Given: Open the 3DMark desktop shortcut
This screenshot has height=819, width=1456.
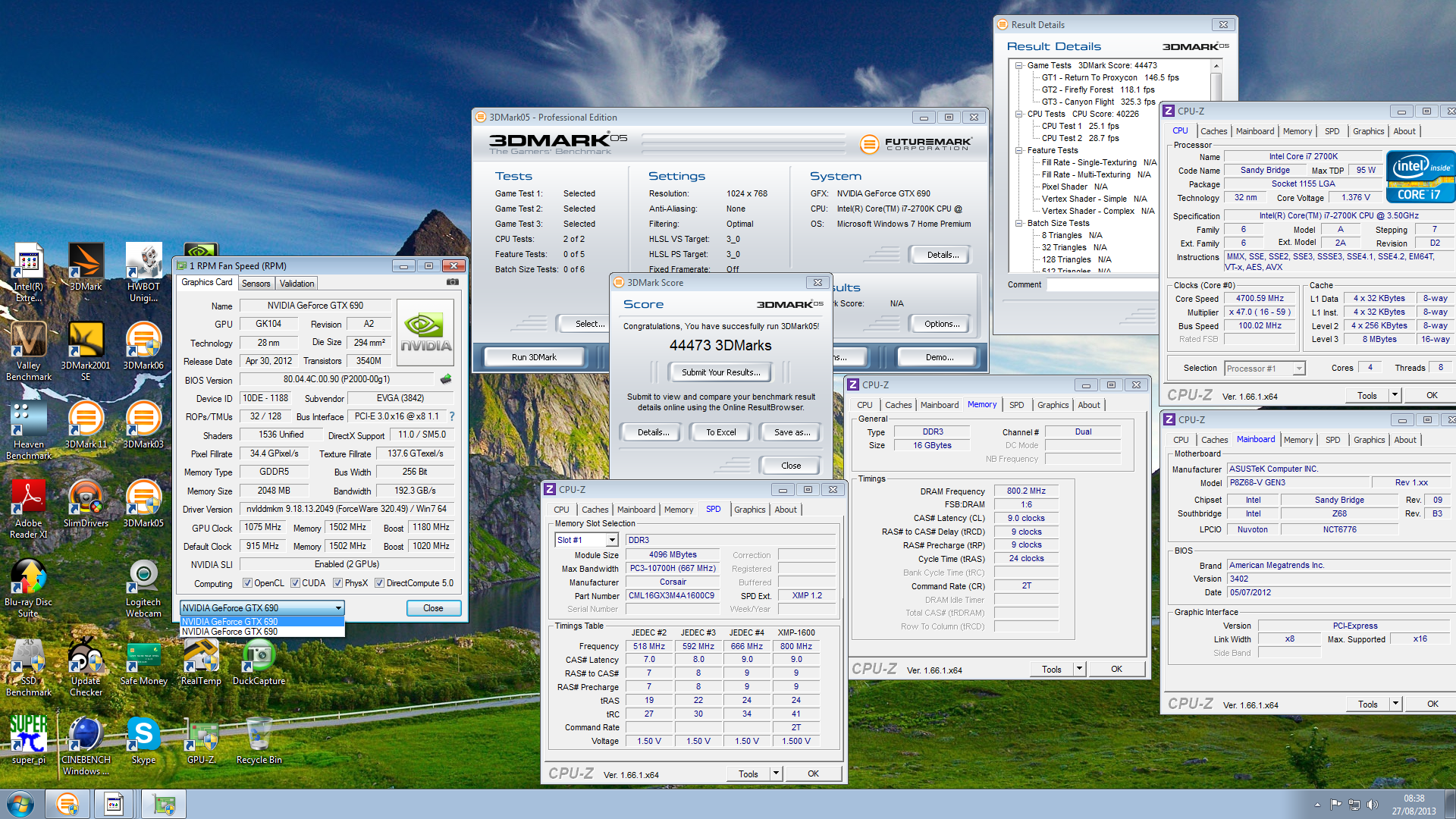Looking at the screenshot, I should click(x=86, y=268).
